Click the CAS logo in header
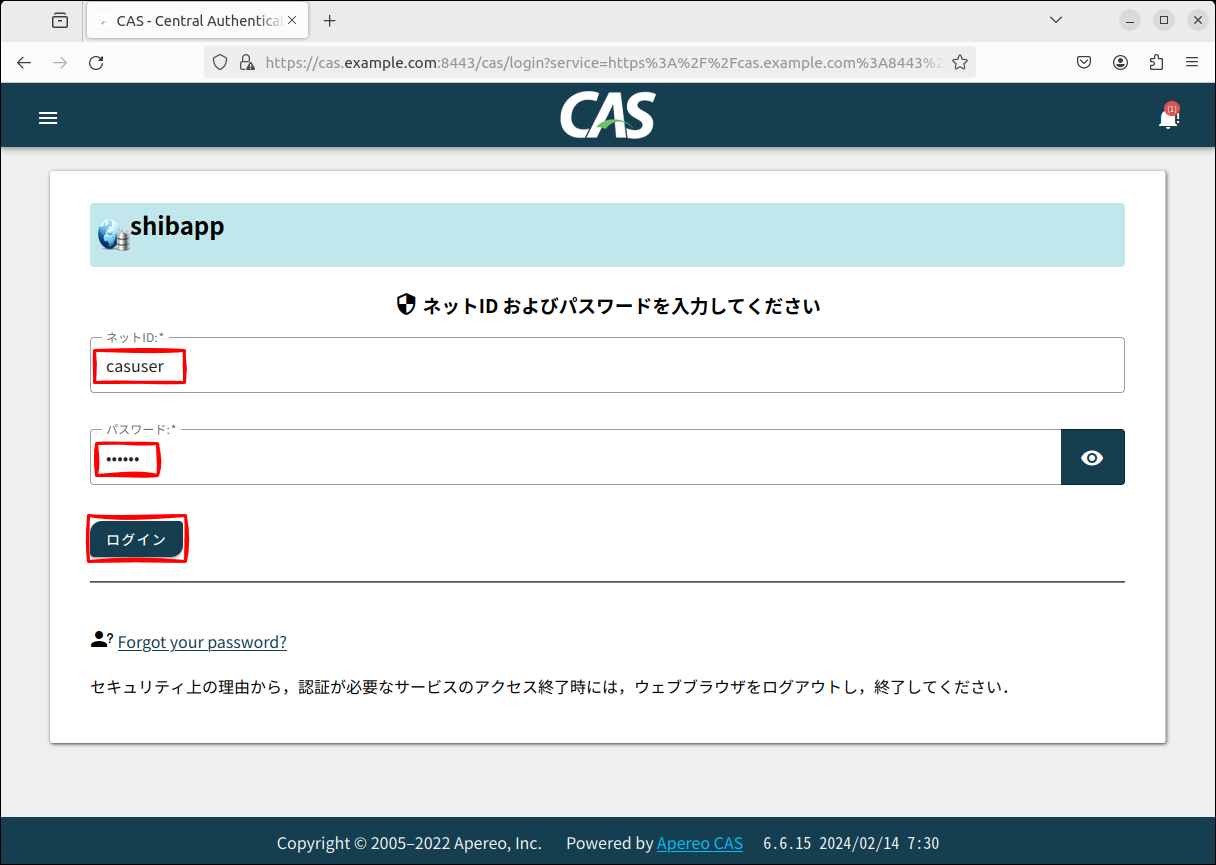Image resolution: width=1216 pixels, height=865 pixels. point(607,116)
